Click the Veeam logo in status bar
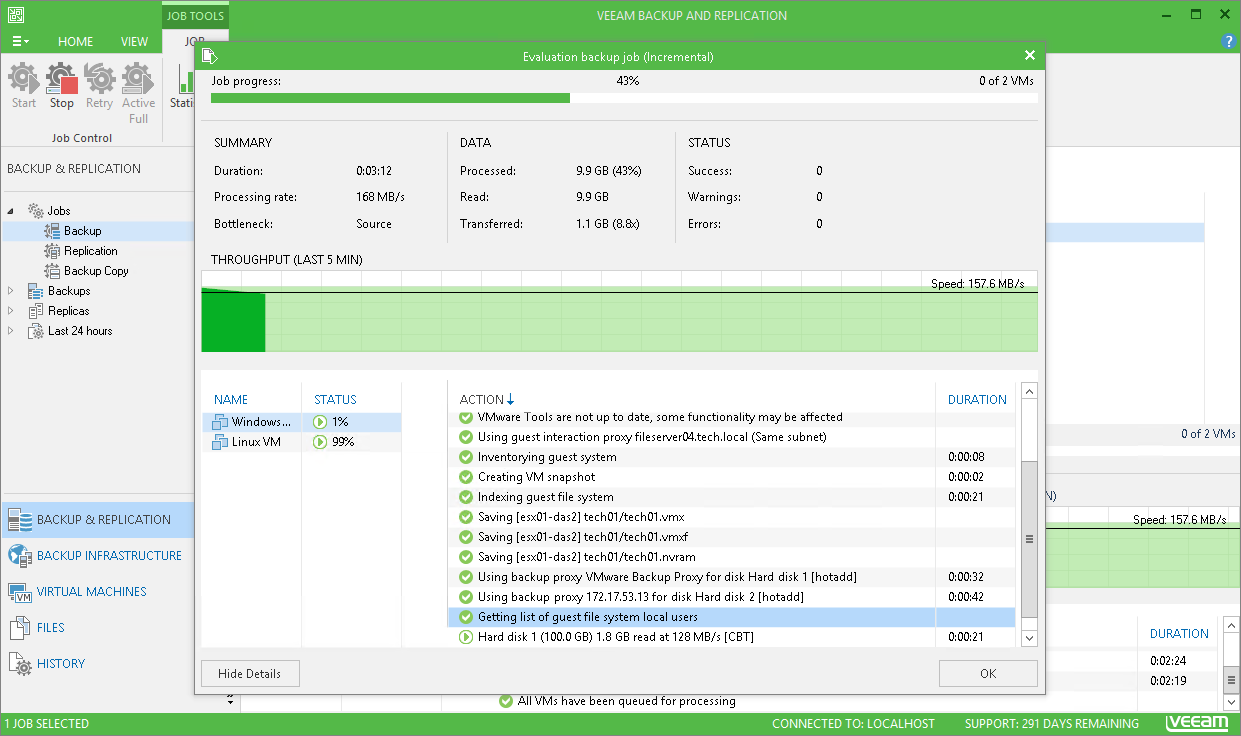1241x736 pixels. (x=1198, y=724)
